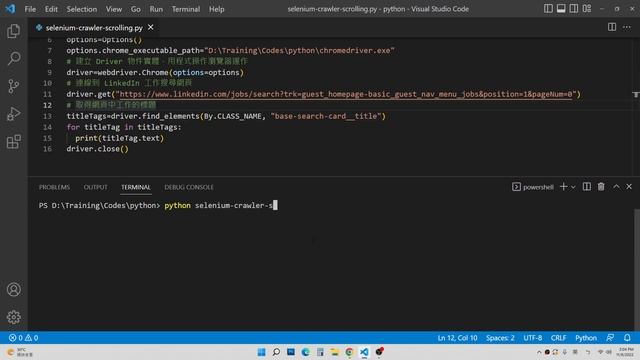Viewport: 640px width, 360px height.
Task: Open the Photoshop icon in taskbar
Action: pos(291,352)
